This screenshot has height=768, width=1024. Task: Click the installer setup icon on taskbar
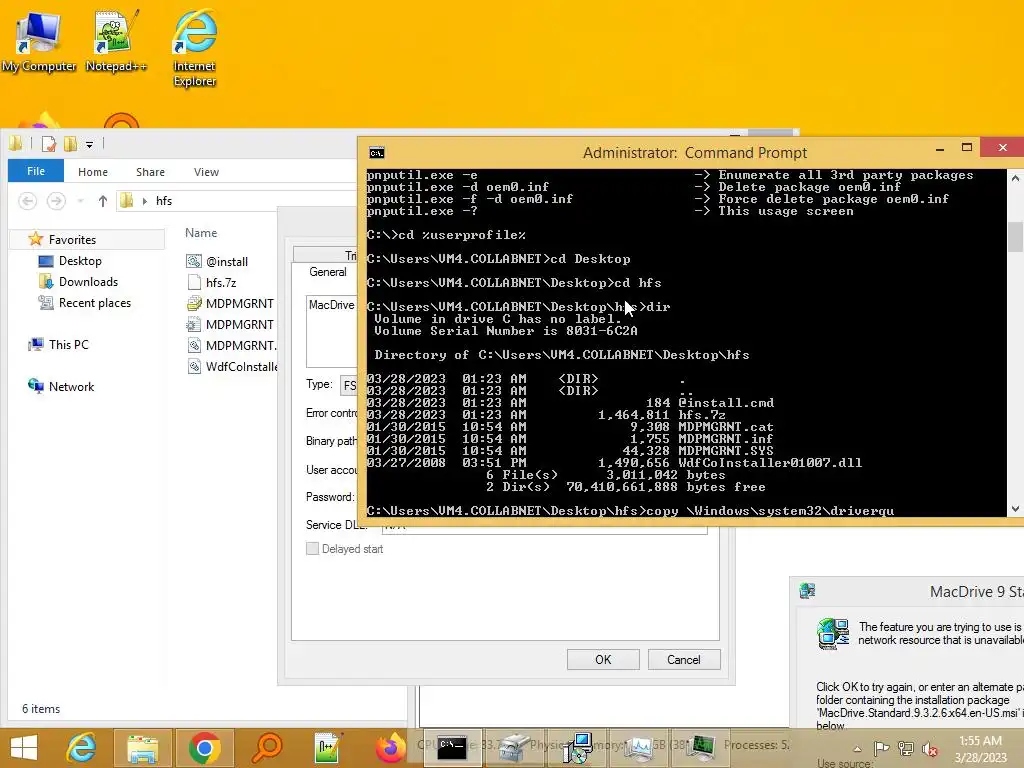coord(577,748)
